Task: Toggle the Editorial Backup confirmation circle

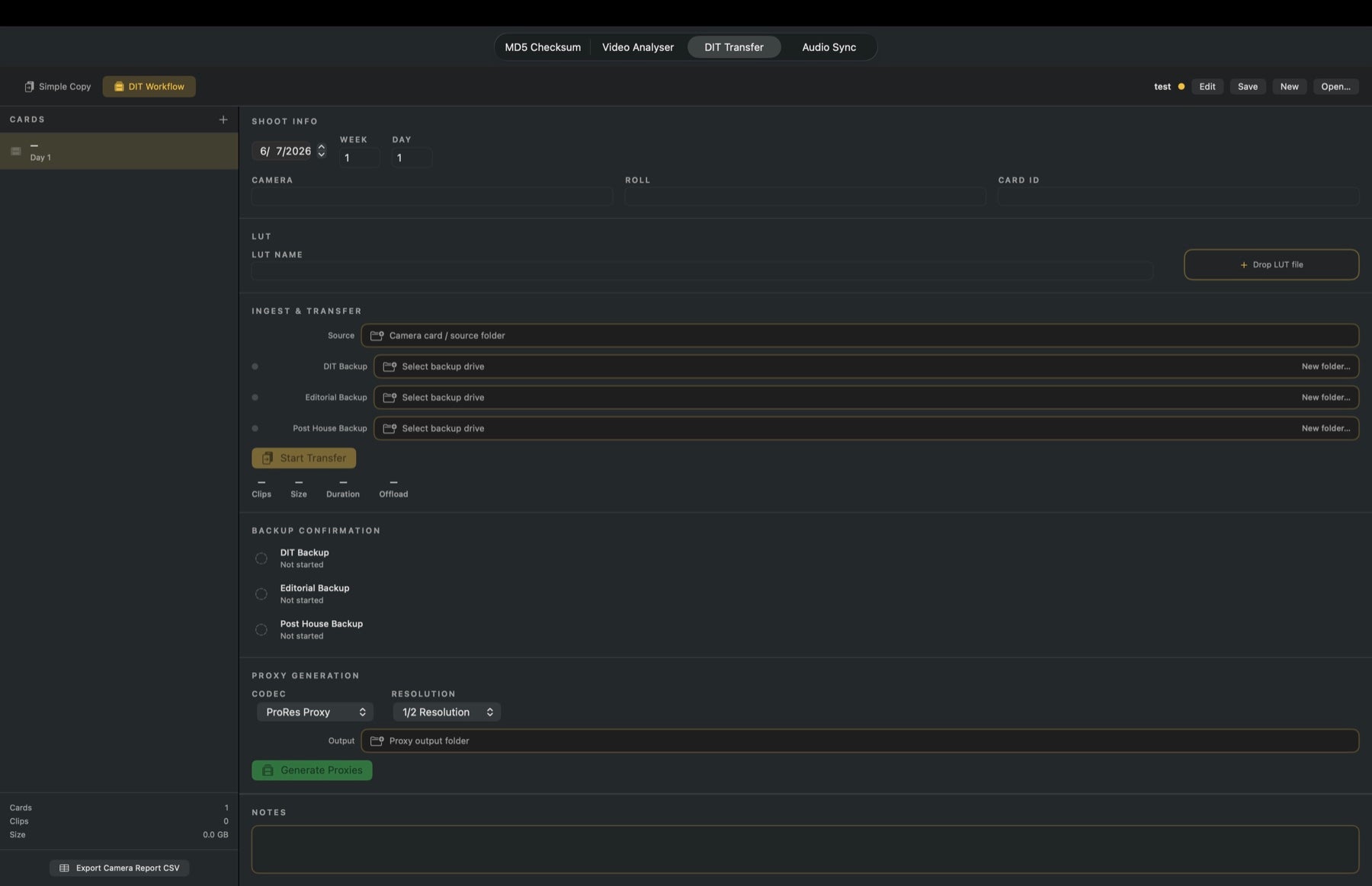Action: click(x=261, y=594)
